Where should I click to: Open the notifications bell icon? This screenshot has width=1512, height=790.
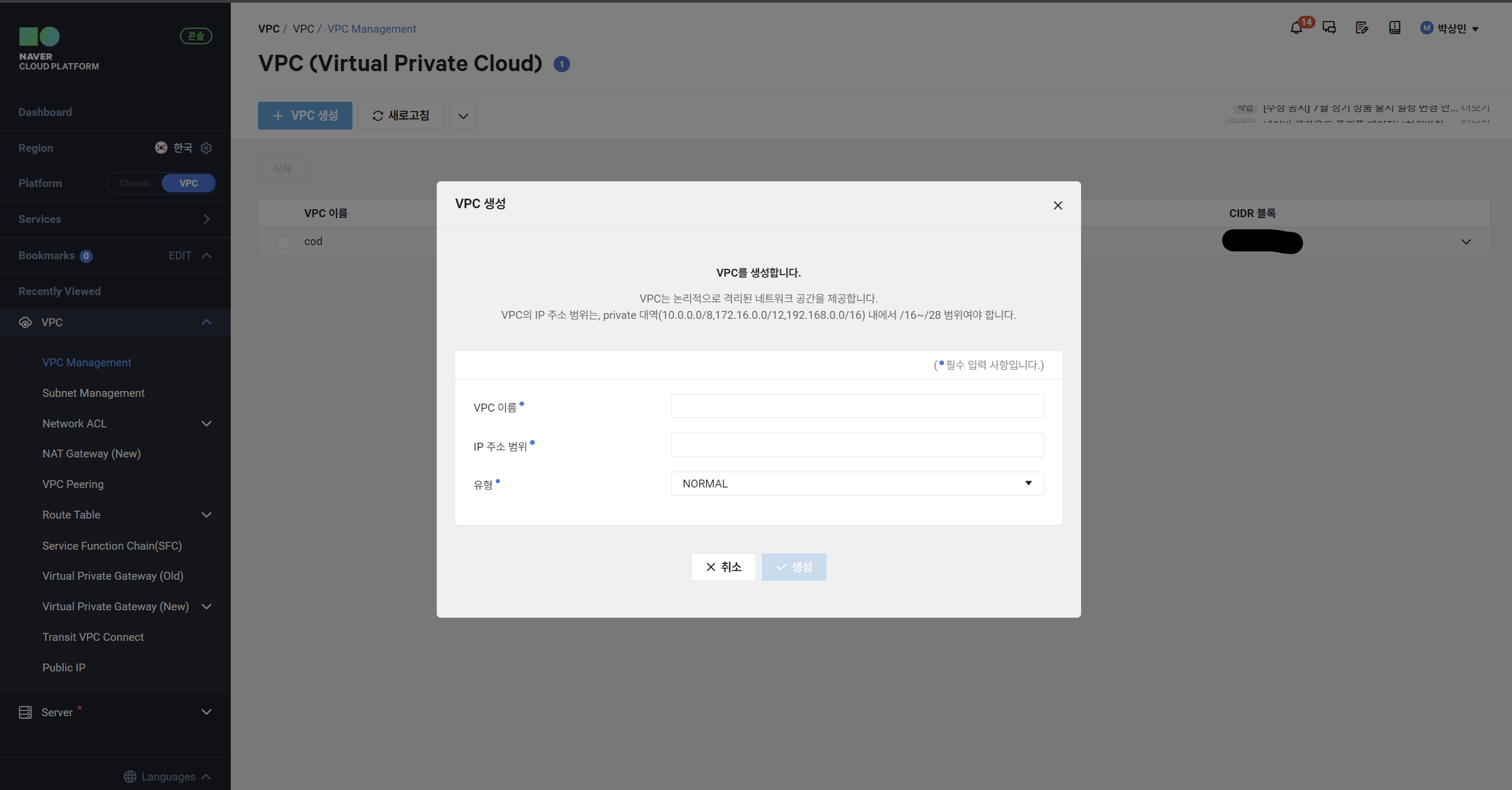[x=1296, y=27]
